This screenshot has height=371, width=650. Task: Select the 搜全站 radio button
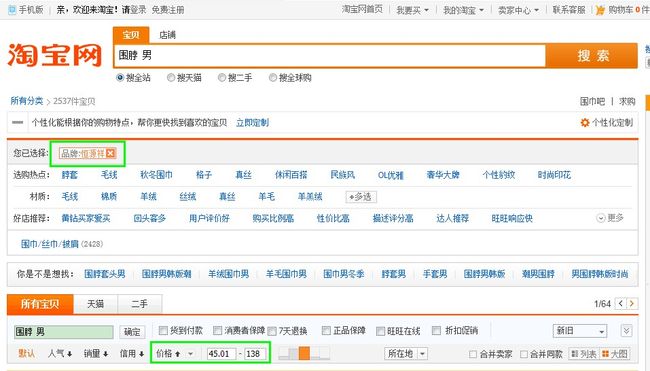click(120, 78)
